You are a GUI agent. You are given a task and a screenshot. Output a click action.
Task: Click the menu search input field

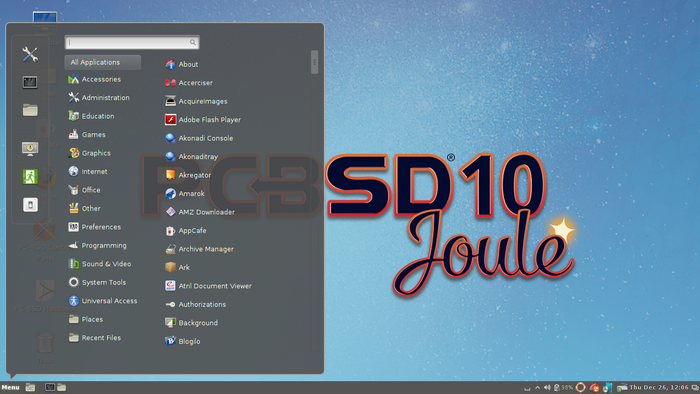click(x=132, y=42)
